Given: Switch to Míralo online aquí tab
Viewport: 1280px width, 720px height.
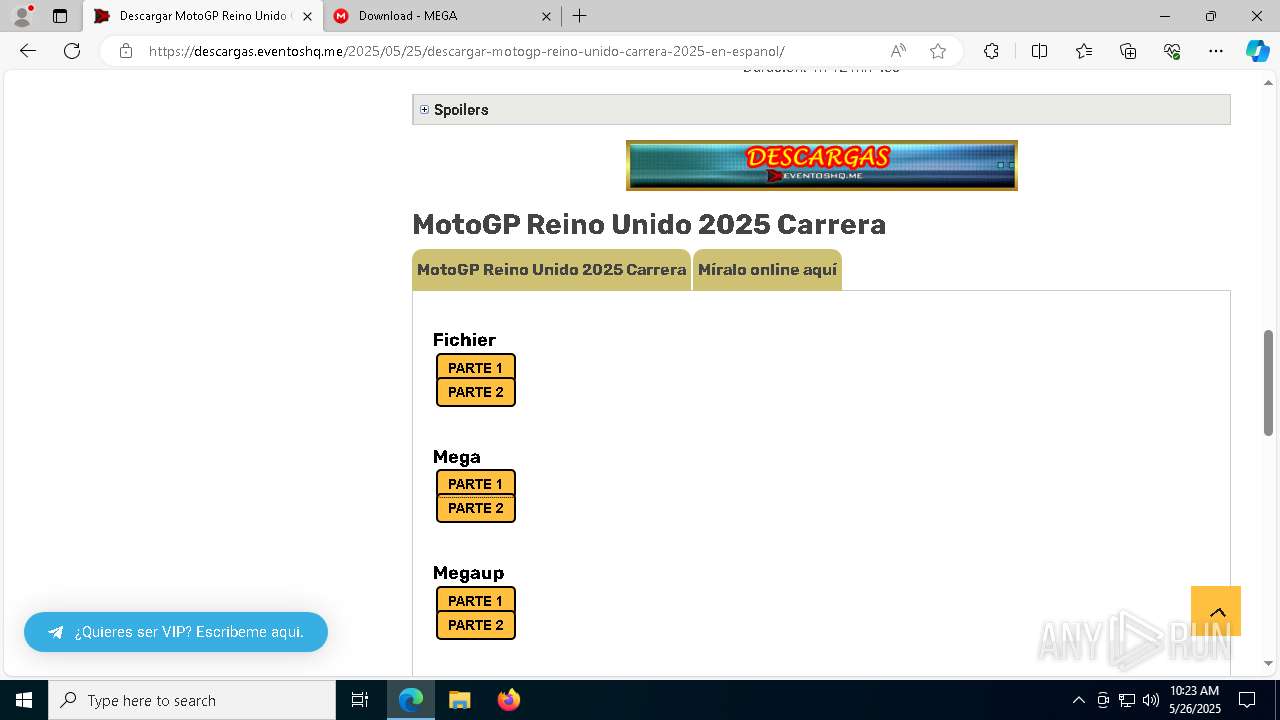Looking at the screenshot, I should coord(767,270).
